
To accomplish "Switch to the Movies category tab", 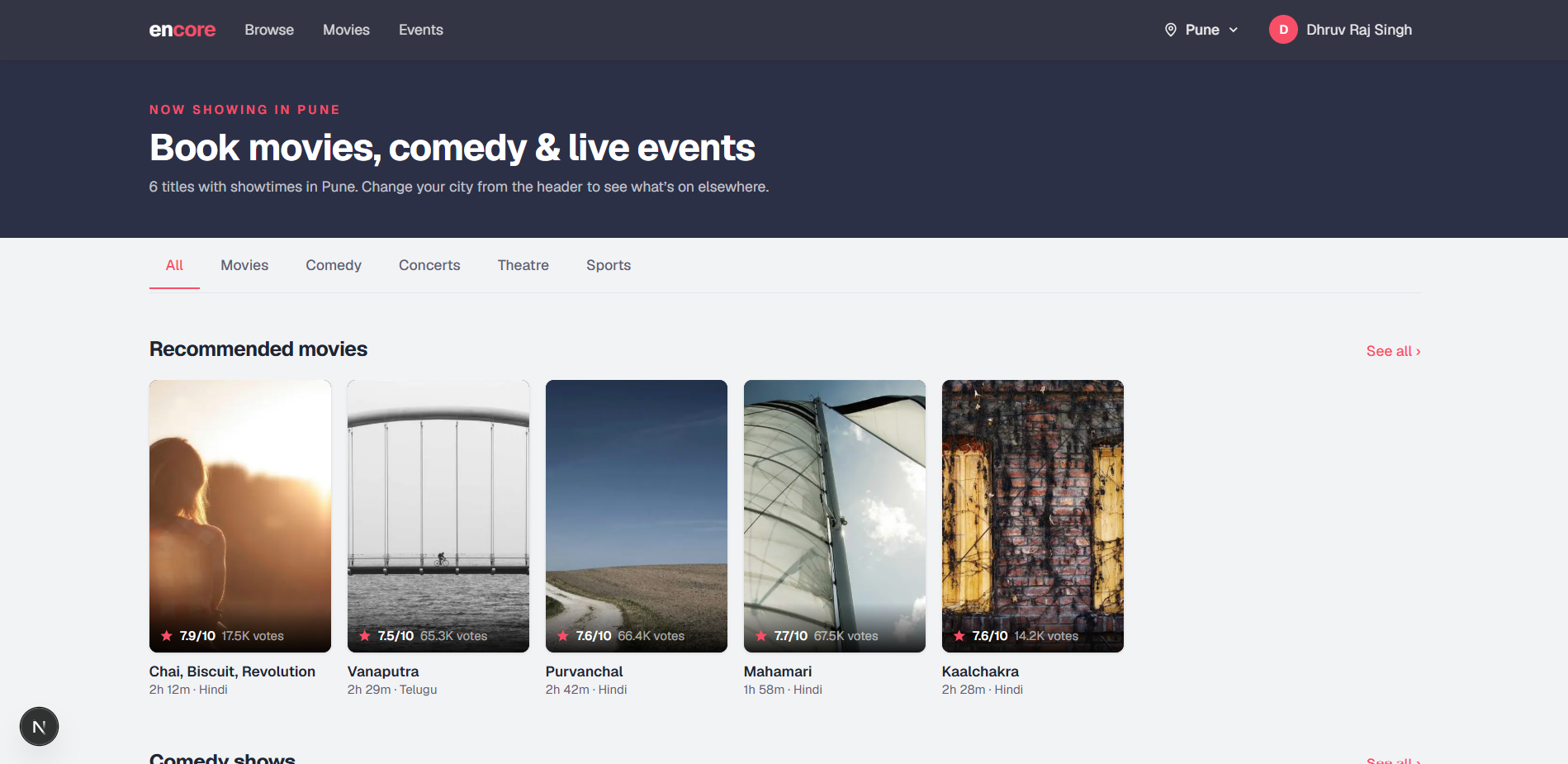I will click(x=244, y=265).
